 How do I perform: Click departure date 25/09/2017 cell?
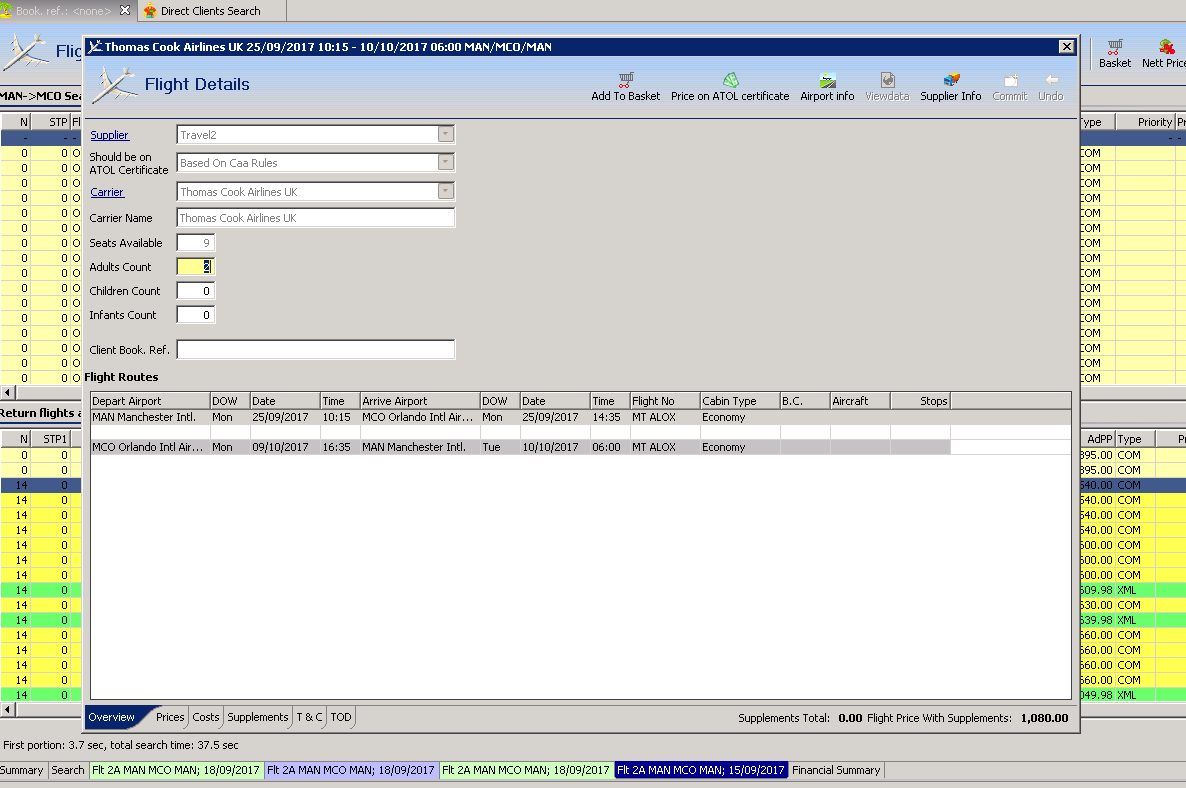coord(284,417)
